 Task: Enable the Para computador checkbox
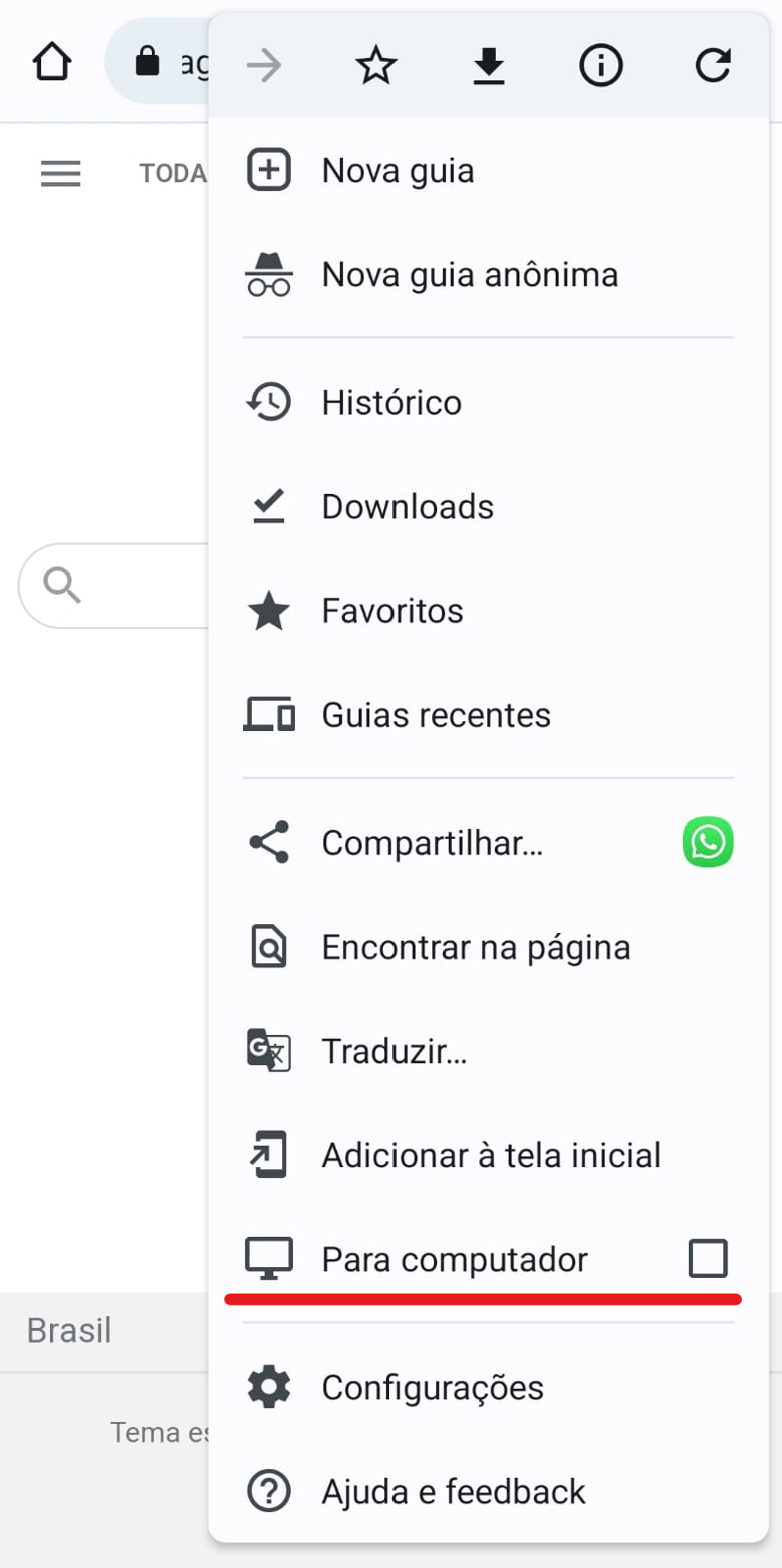(708, 1258)
